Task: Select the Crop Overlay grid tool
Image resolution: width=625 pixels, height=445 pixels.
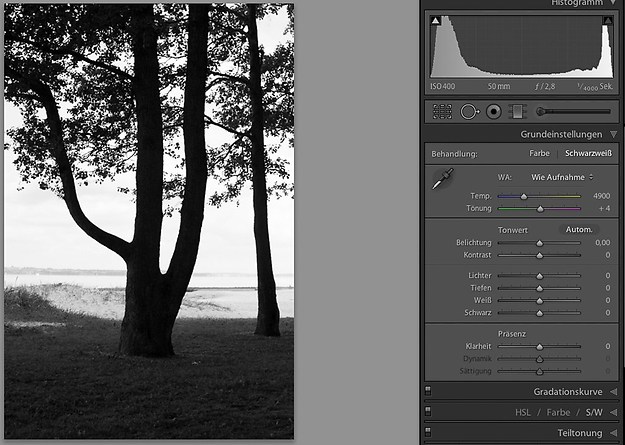Action: coord(442,112)
